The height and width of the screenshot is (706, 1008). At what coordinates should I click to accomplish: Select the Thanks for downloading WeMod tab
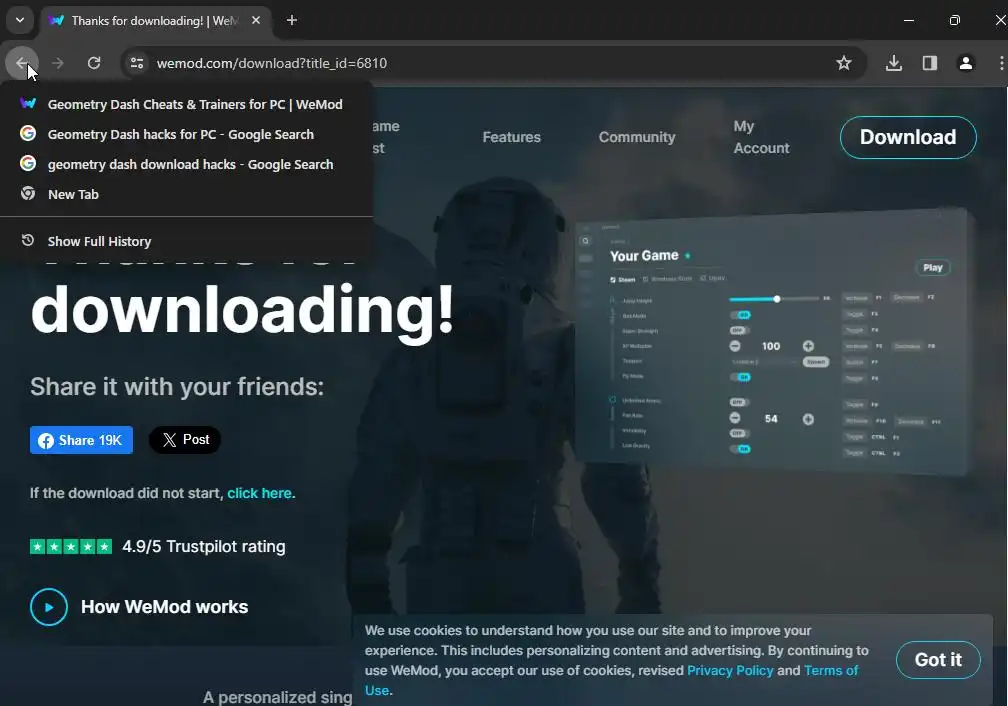tap(156, 21)
